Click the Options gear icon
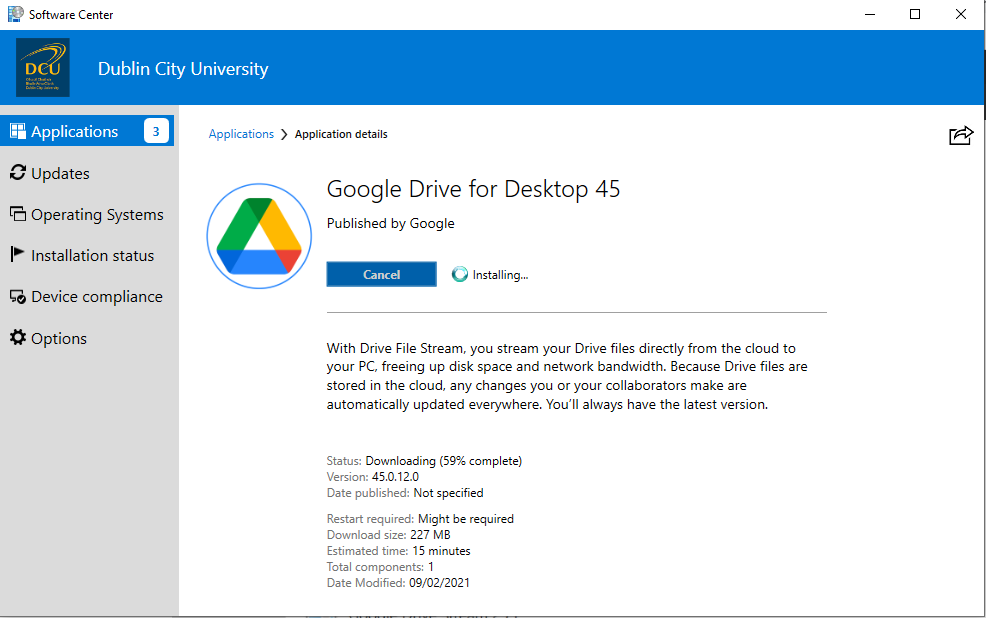The height and width of the screenshot is (618, 986). (x=18, y=337)
